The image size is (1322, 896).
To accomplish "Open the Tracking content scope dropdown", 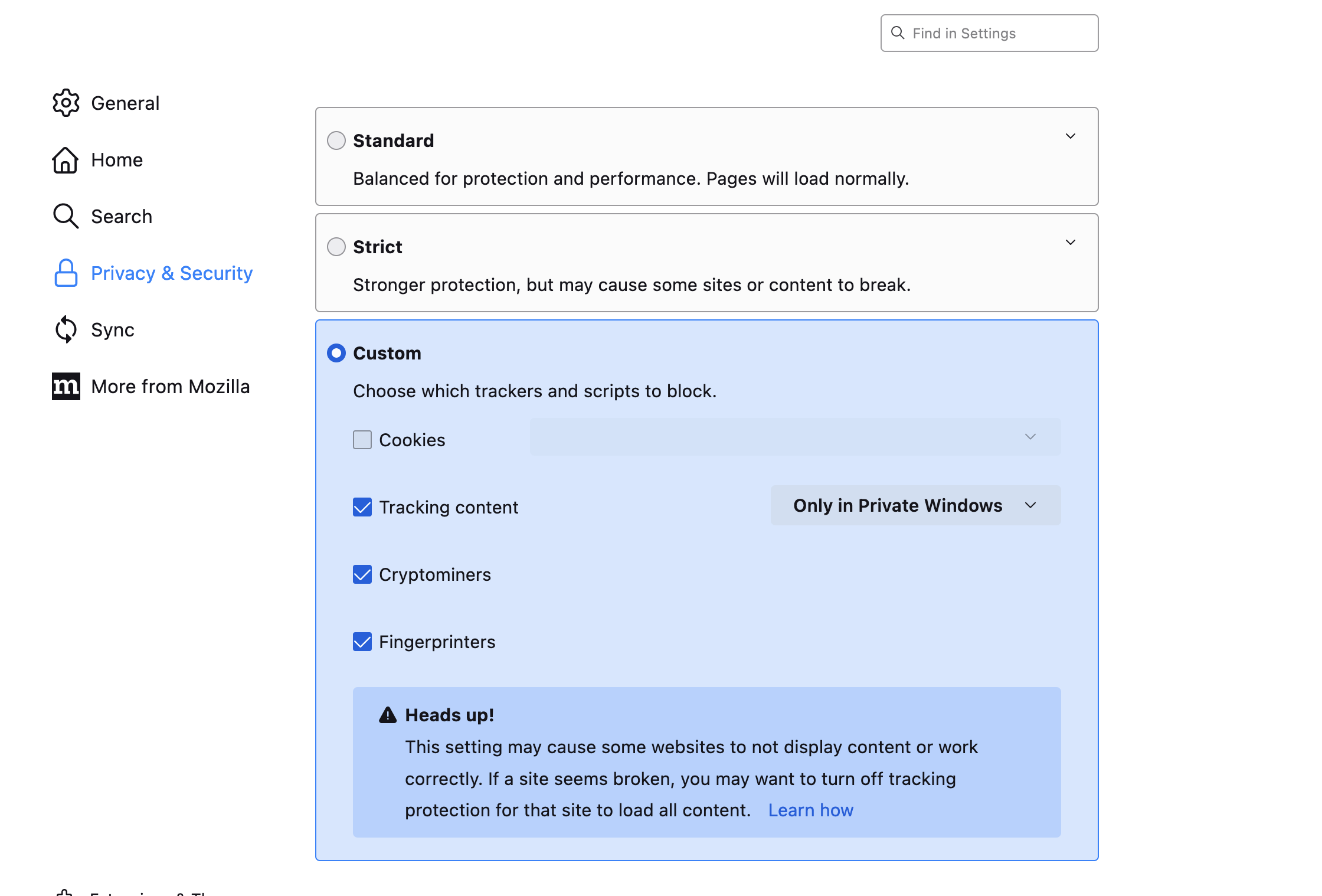I will point(913,505).
